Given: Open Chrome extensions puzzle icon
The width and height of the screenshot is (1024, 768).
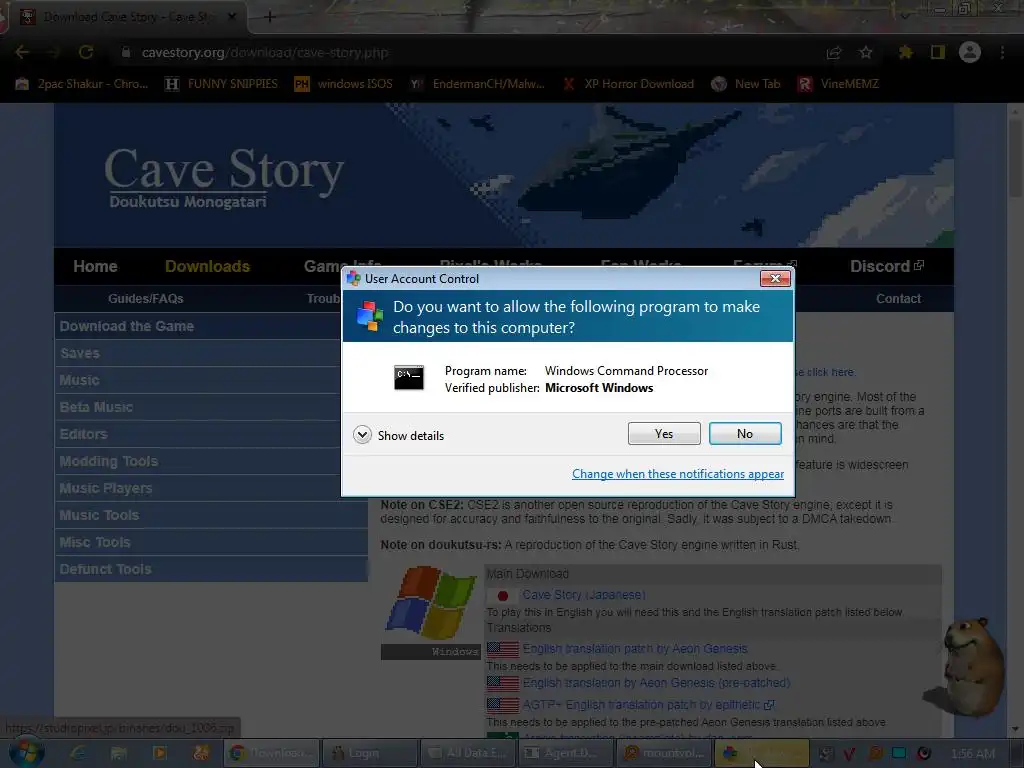Looking at the screenshot, I should click(905, 52).
